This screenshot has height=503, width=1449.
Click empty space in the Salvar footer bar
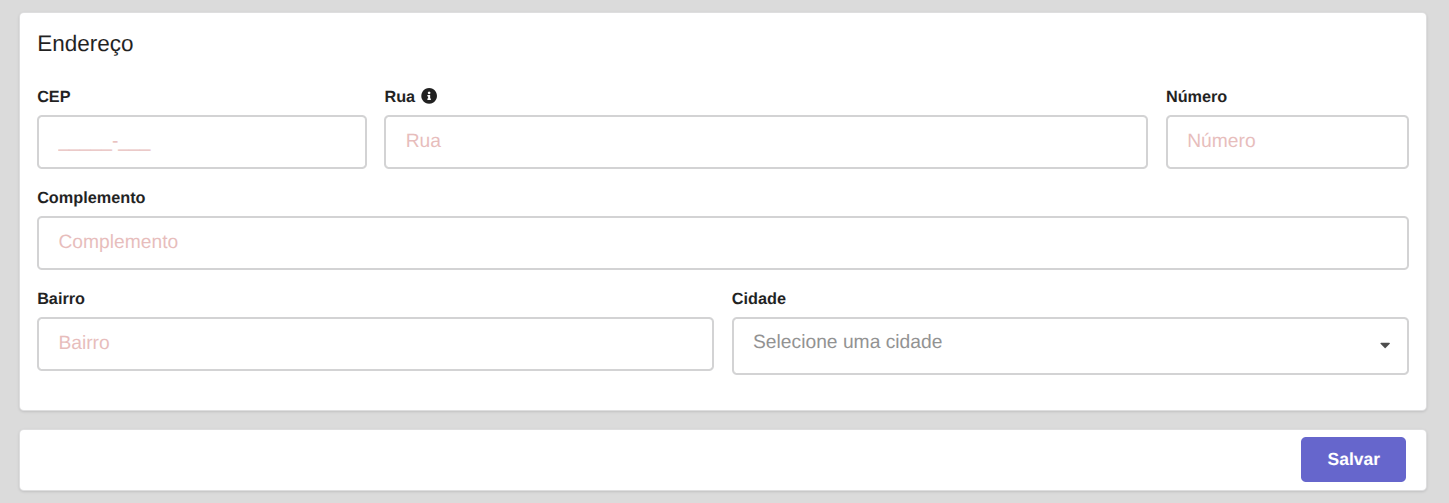tap(650, 460)
